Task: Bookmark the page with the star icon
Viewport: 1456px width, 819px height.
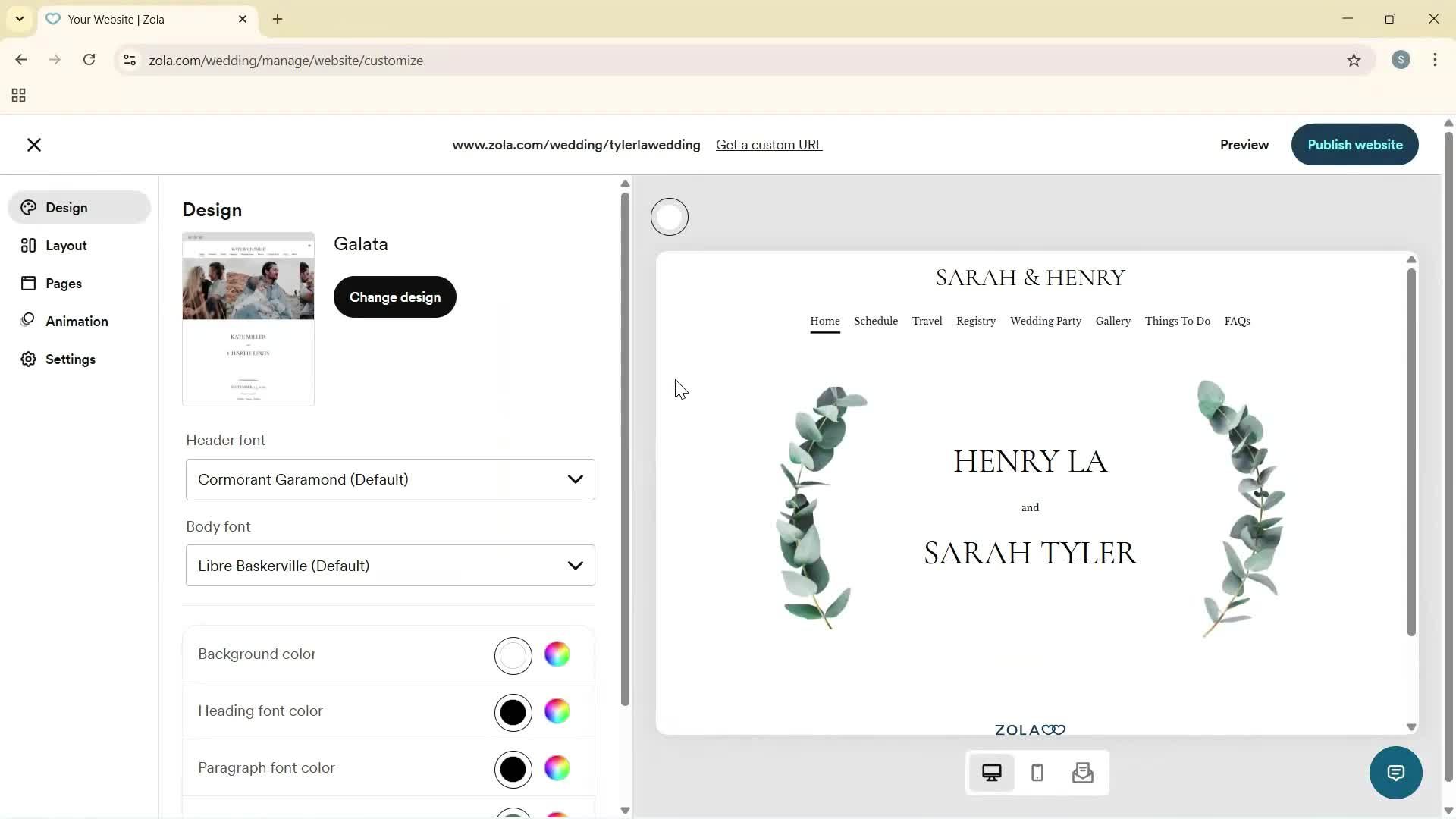Action: coord(1354,60)
